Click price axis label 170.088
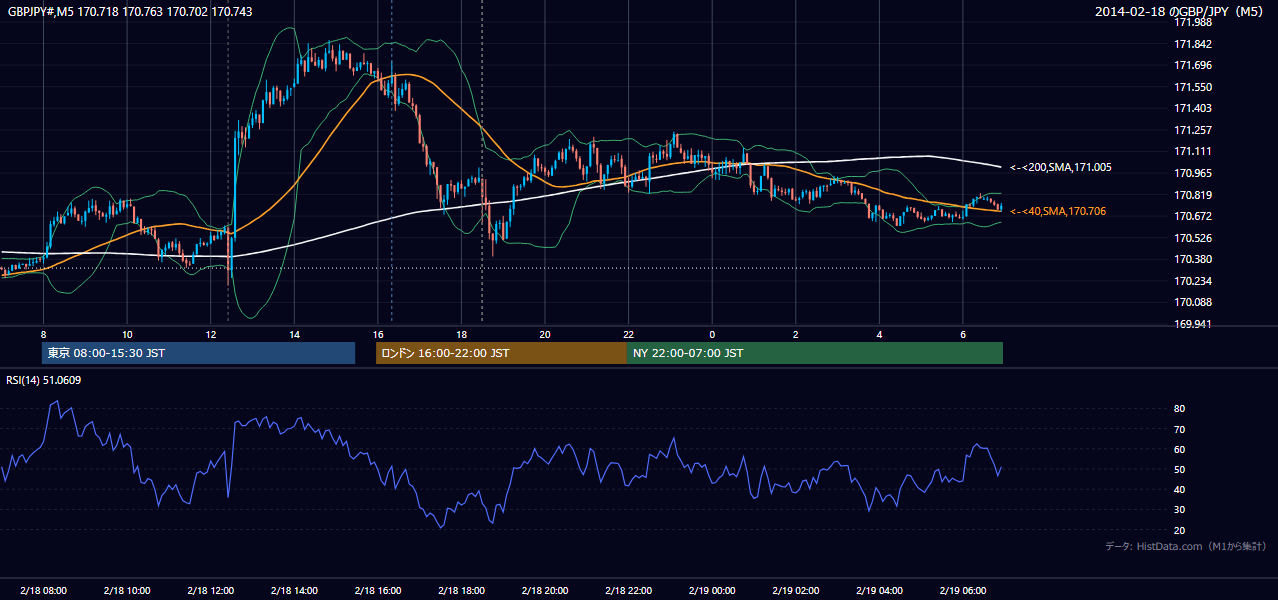 pos(1193,302)
